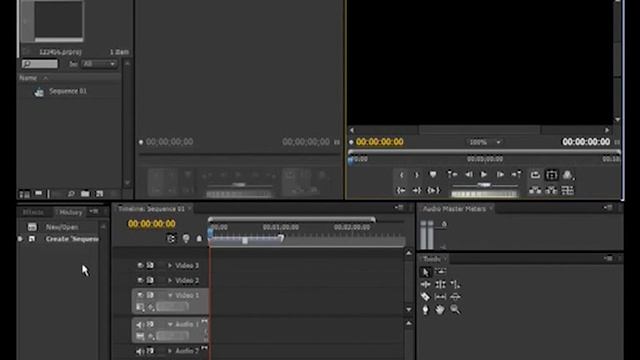Toggle Safe Margins in Program monitor

click(x=551, y=175)
